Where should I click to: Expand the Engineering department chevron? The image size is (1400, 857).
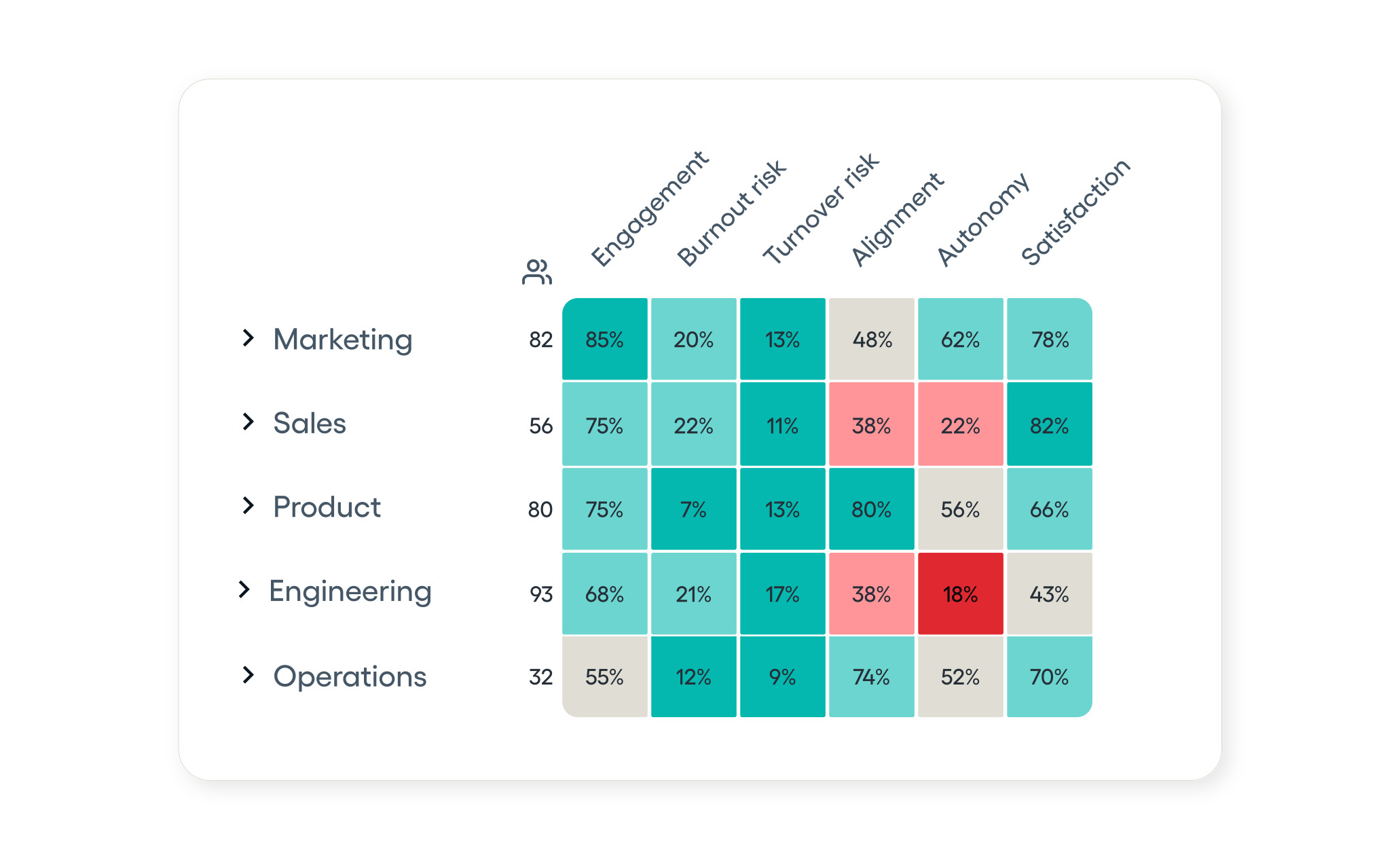coord(244,590)
